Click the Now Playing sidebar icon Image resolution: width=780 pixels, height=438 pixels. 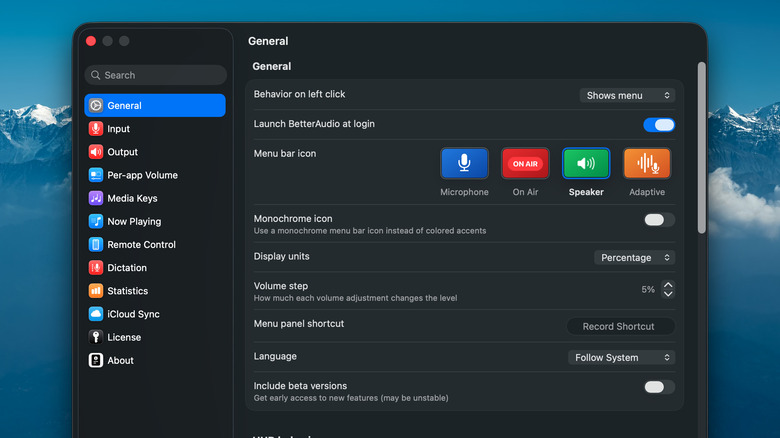[x=96, y=221]
